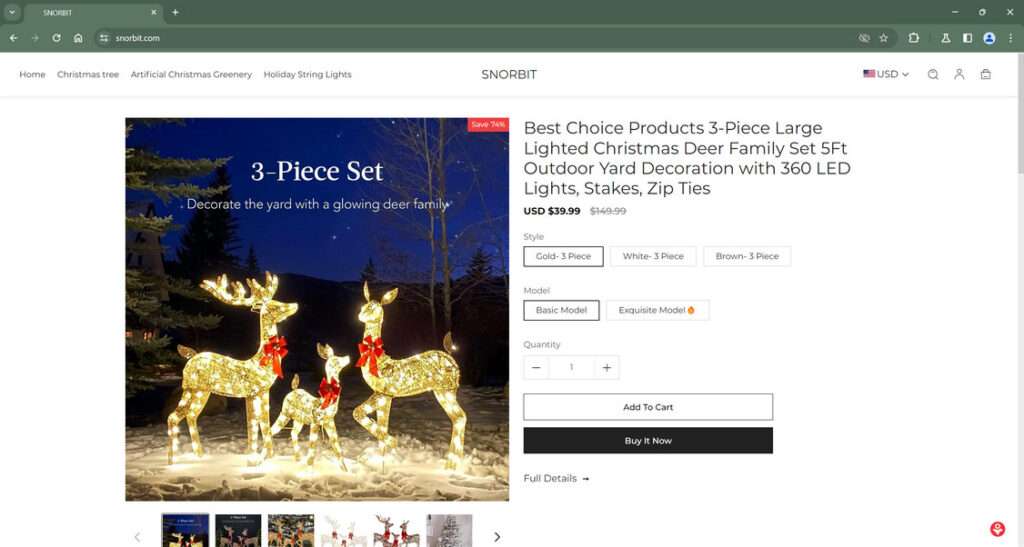This screenshot has height=547, width=1024.
Task: Open the tab search dropdown arrow
Action: [12, 12]
